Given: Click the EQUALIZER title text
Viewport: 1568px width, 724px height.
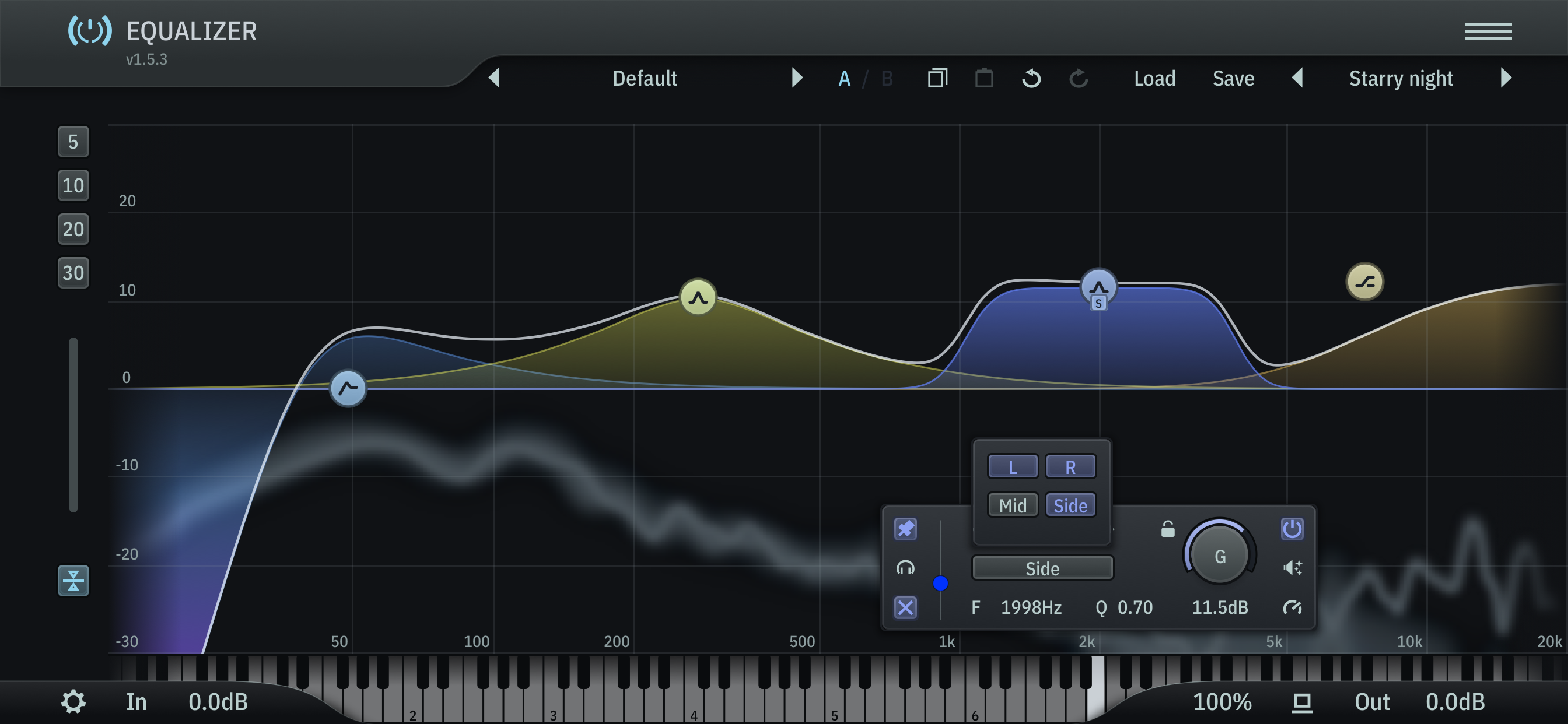Looking at the screenshot, I should (191, 31).
